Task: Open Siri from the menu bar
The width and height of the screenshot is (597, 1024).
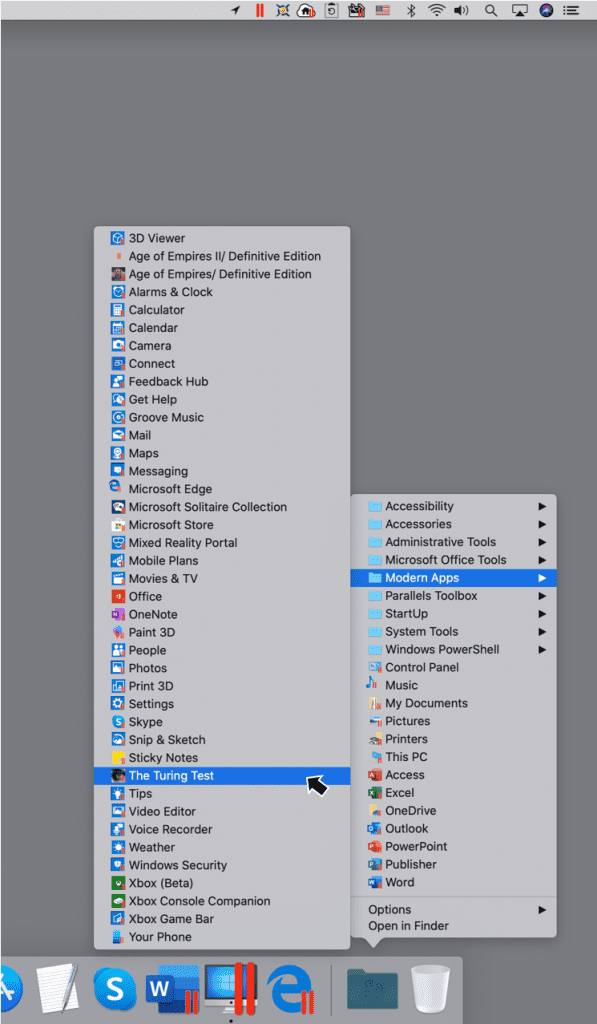Action: [546, 10]
